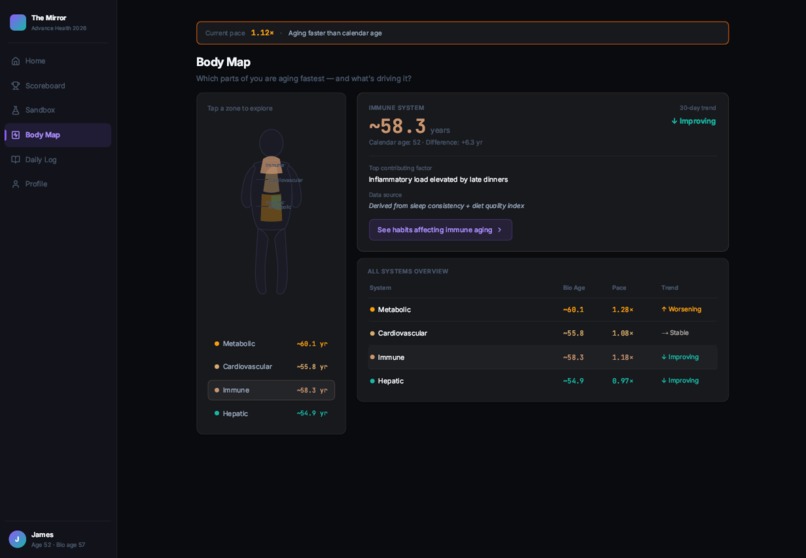
Task: Open Profile via its person icon
Action: pos(15,184)
